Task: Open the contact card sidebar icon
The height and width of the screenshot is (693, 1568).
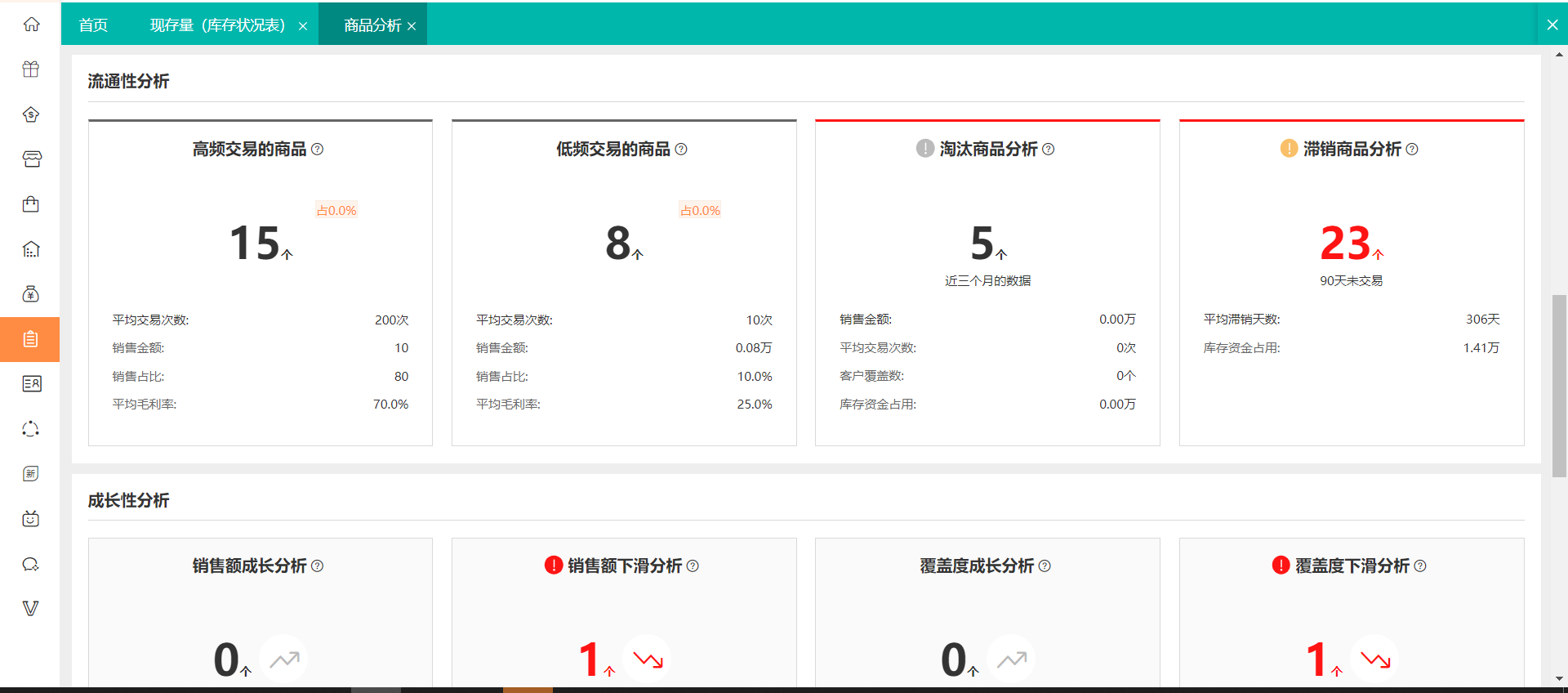Action: [31, 384]
